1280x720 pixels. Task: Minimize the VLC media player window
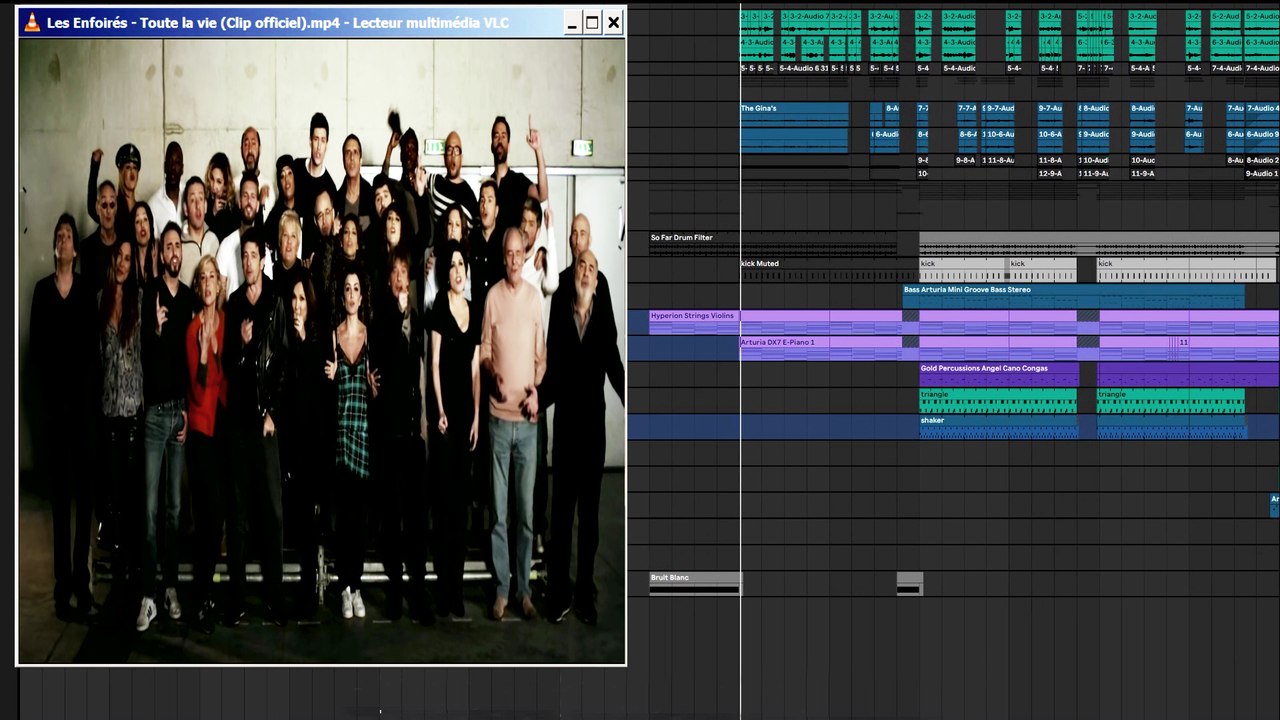point(572,22)
